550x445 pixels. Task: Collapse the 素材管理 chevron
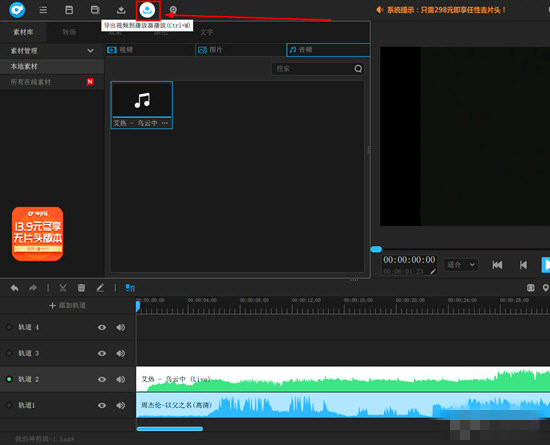click(90, 51)
